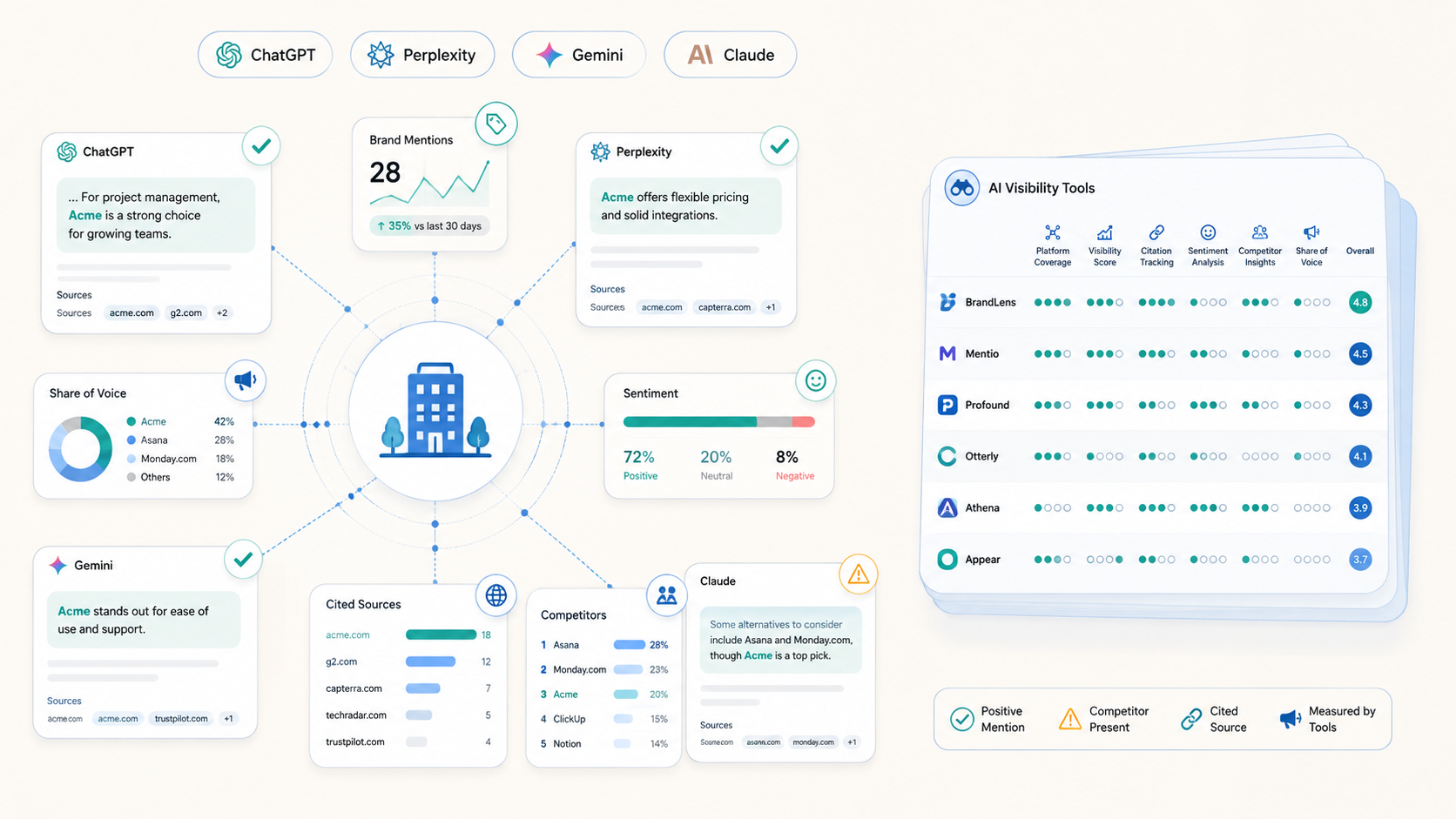Click the Mentio overall score 4.5 badge
This screenshot has height=819, width=1456.
pos(1360,353)
